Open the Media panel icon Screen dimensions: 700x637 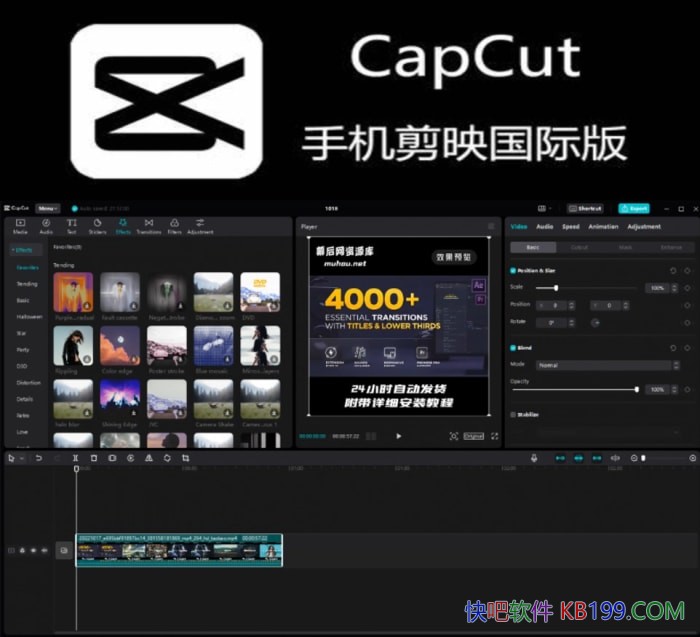(x=20, y=225)
